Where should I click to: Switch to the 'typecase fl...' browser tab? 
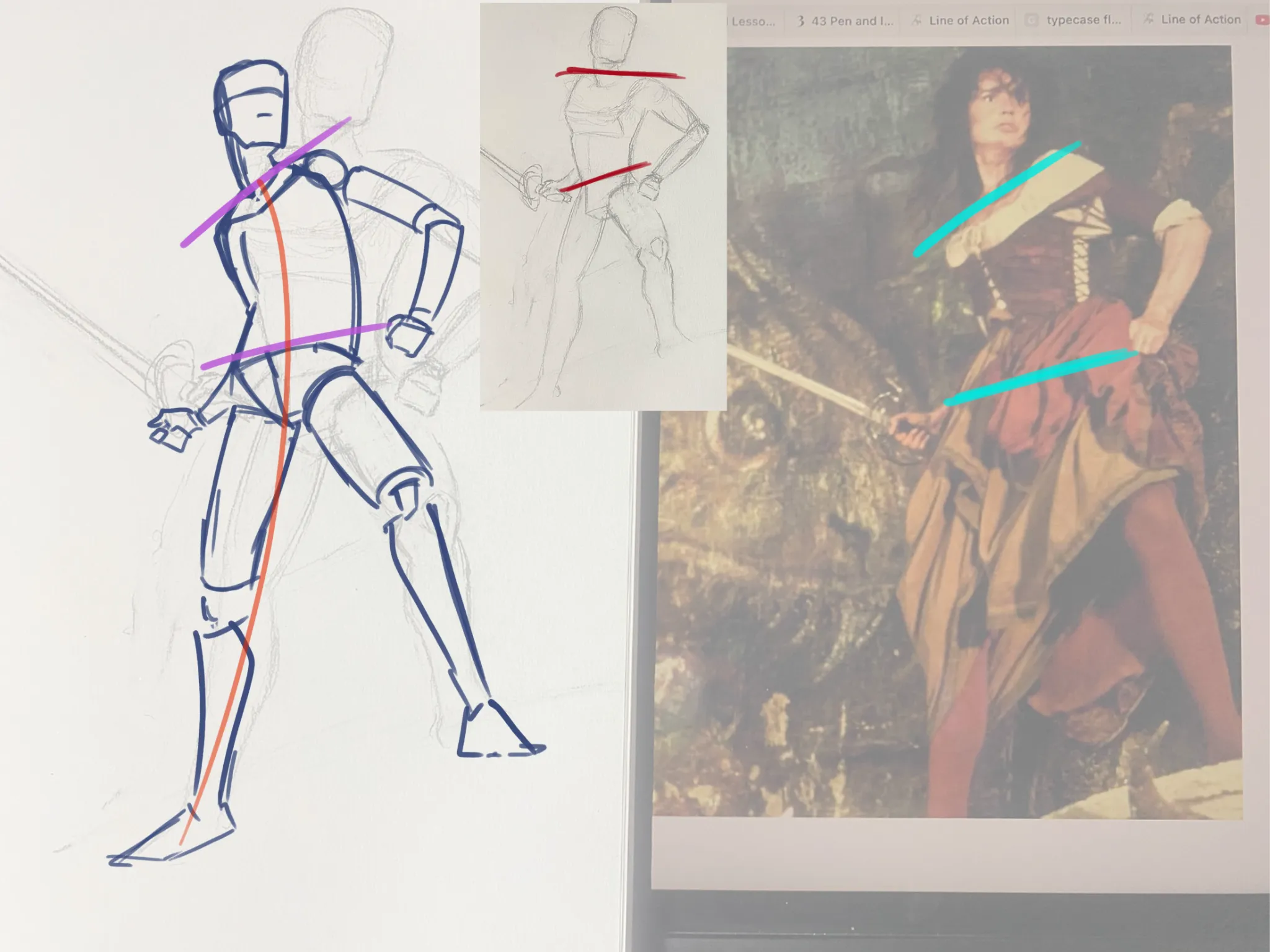(1075, 20)
